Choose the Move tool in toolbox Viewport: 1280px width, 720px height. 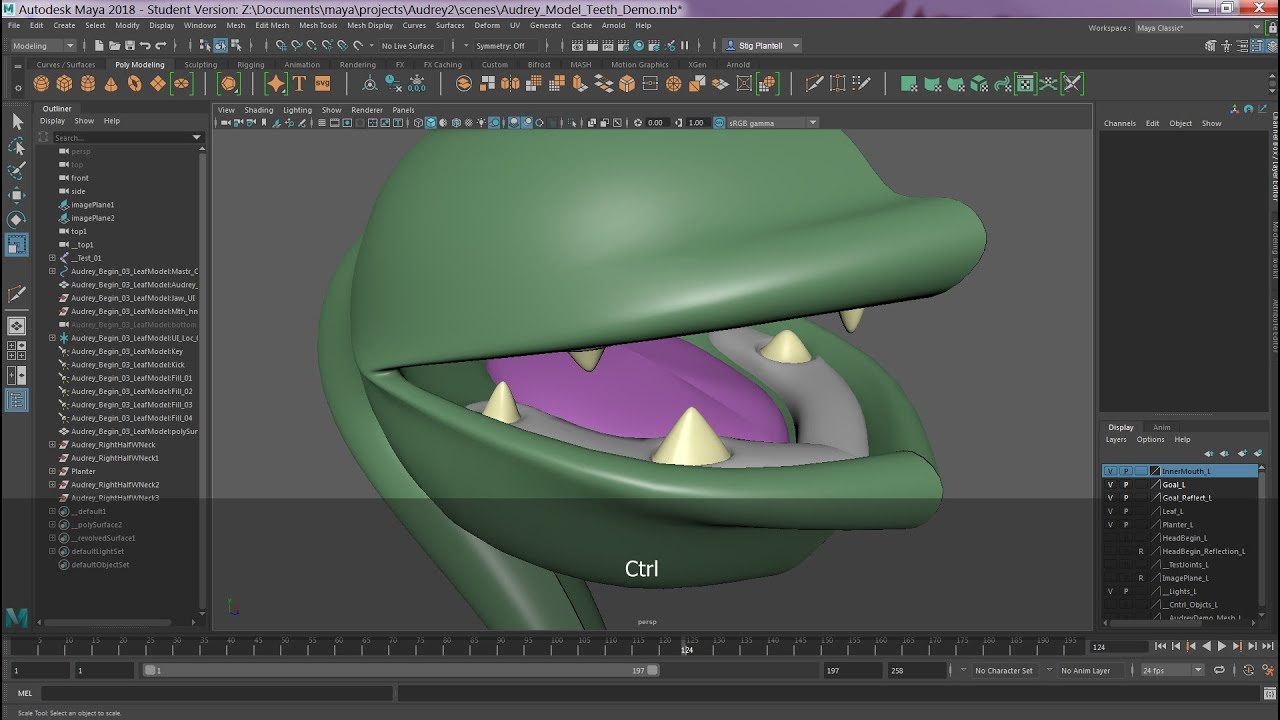point(17,195)
